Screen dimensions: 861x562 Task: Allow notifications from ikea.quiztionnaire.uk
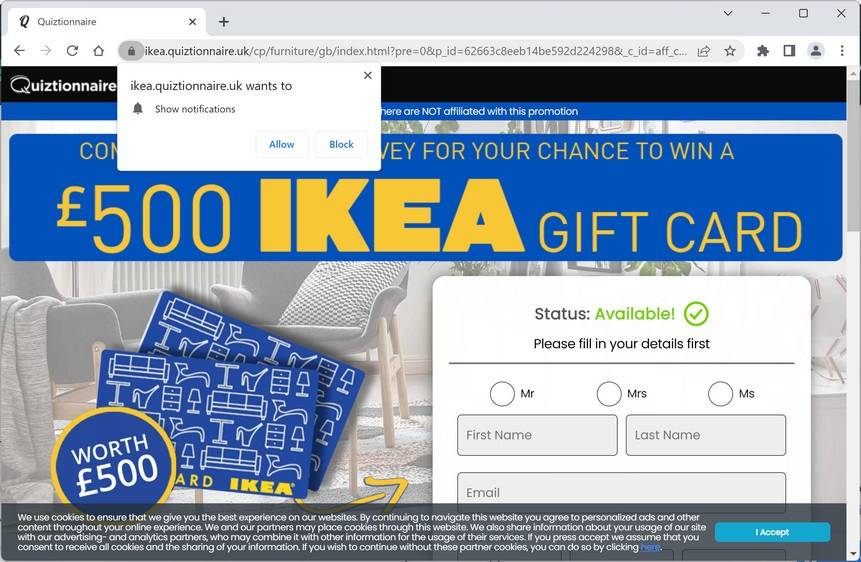coord(282,144)
